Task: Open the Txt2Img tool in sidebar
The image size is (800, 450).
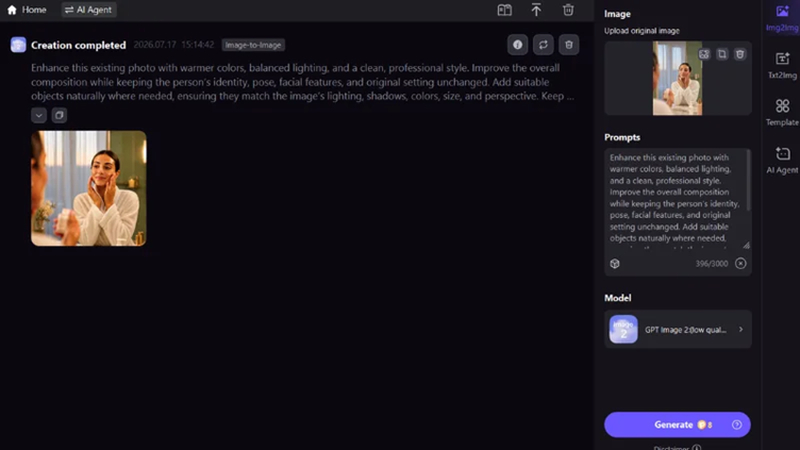Action: click(x=782, y=65)
